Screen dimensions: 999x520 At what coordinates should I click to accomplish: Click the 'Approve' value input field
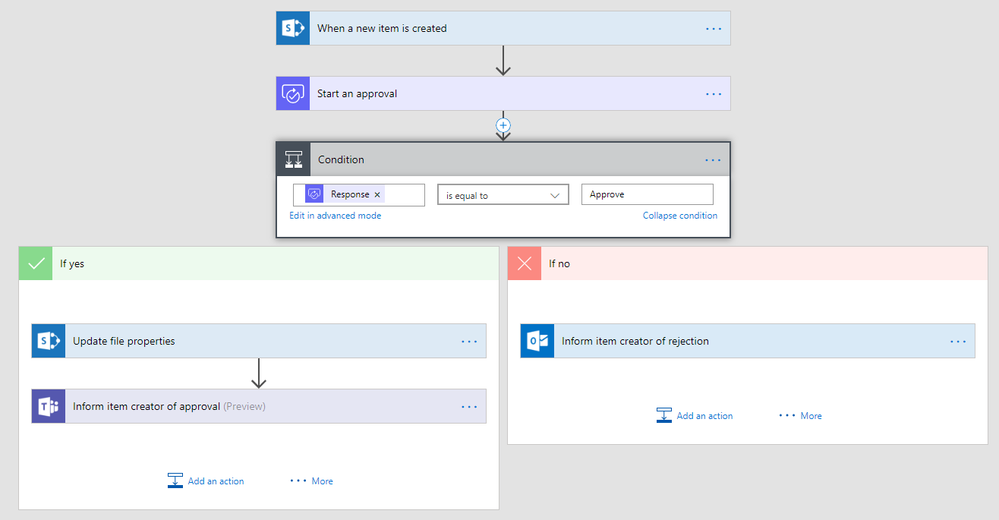647,195
